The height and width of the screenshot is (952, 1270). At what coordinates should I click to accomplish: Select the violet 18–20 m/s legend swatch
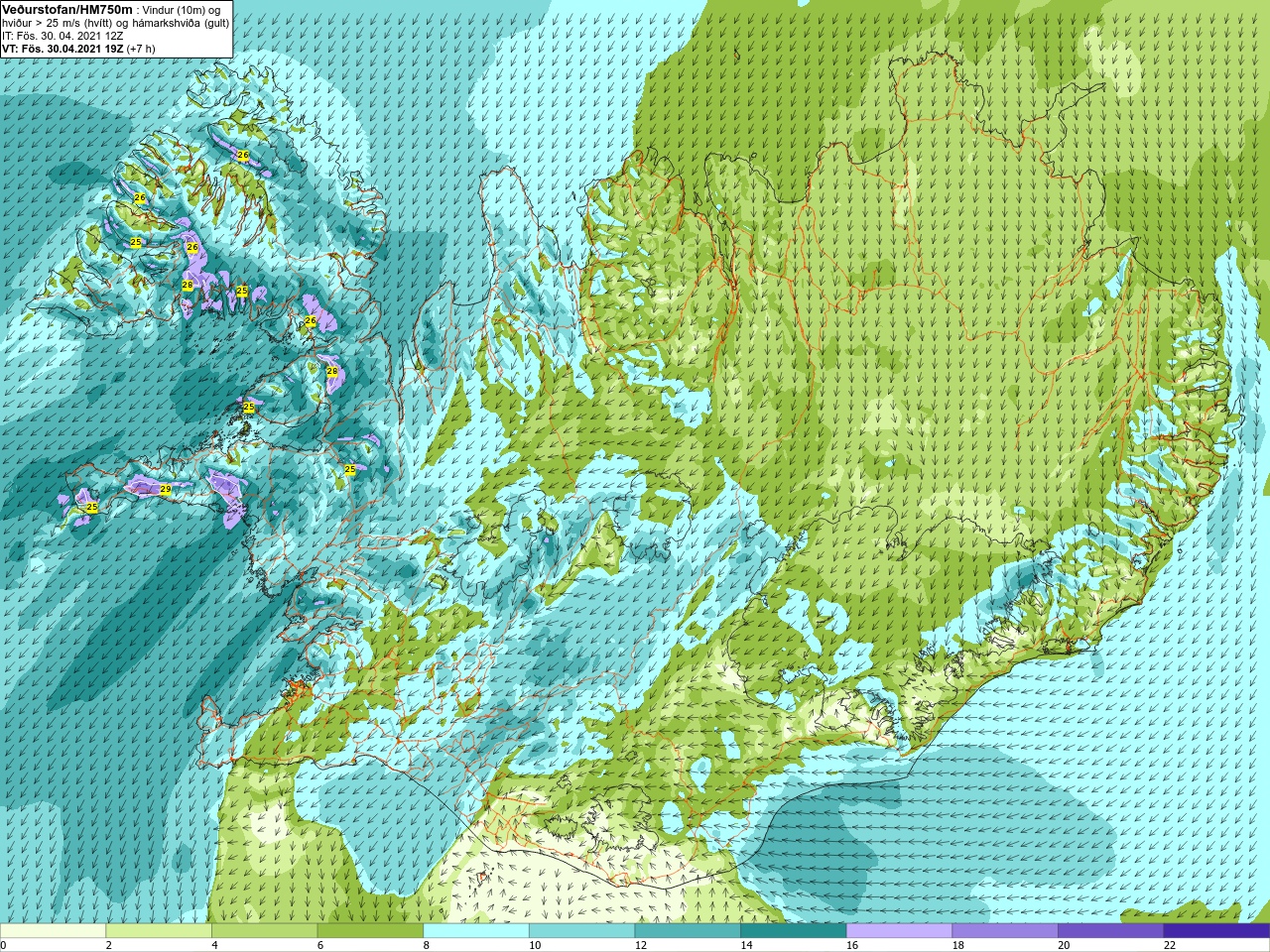click(x=1005, y=930)
